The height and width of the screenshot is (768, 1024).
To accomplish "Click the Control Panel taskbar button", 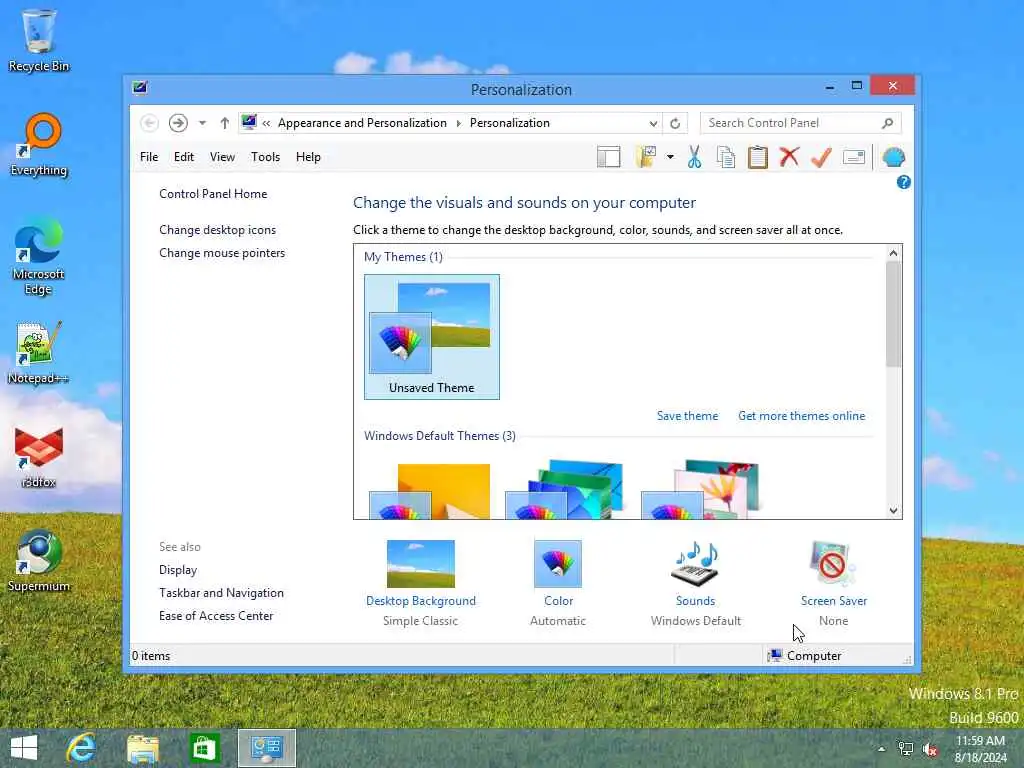I will 266,748.
